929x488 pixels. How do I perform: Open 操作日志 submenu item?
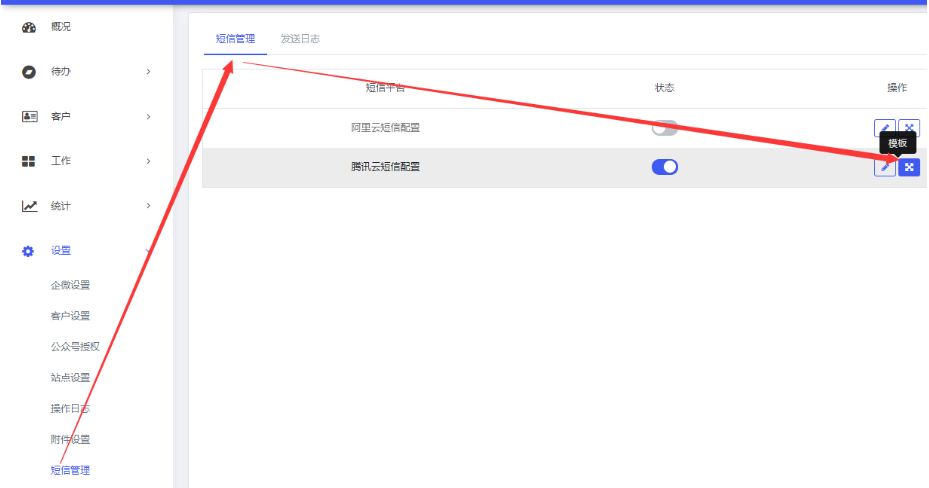click(x=71, y=408)
